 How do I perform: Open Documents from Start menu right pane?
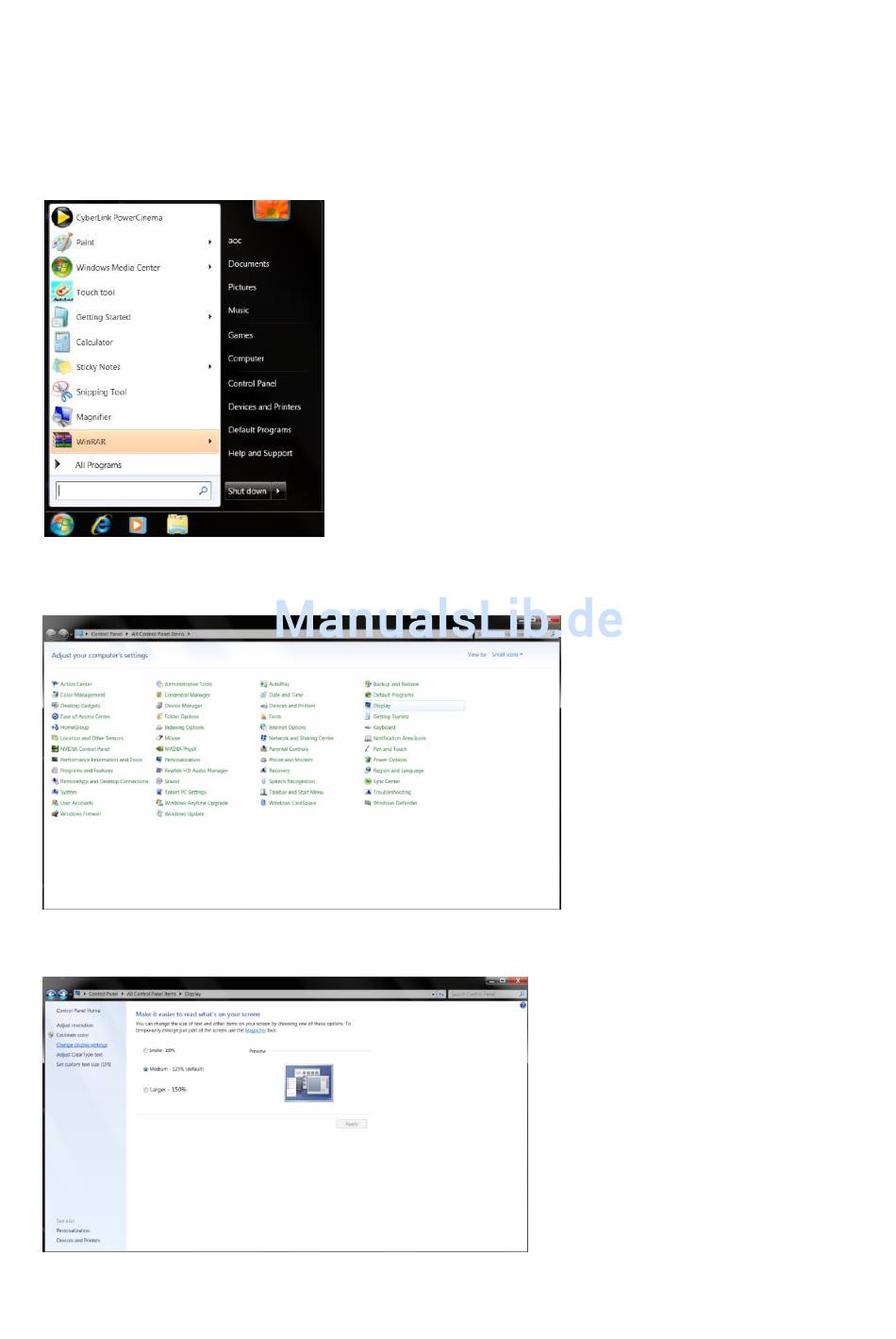coord(248,264)
